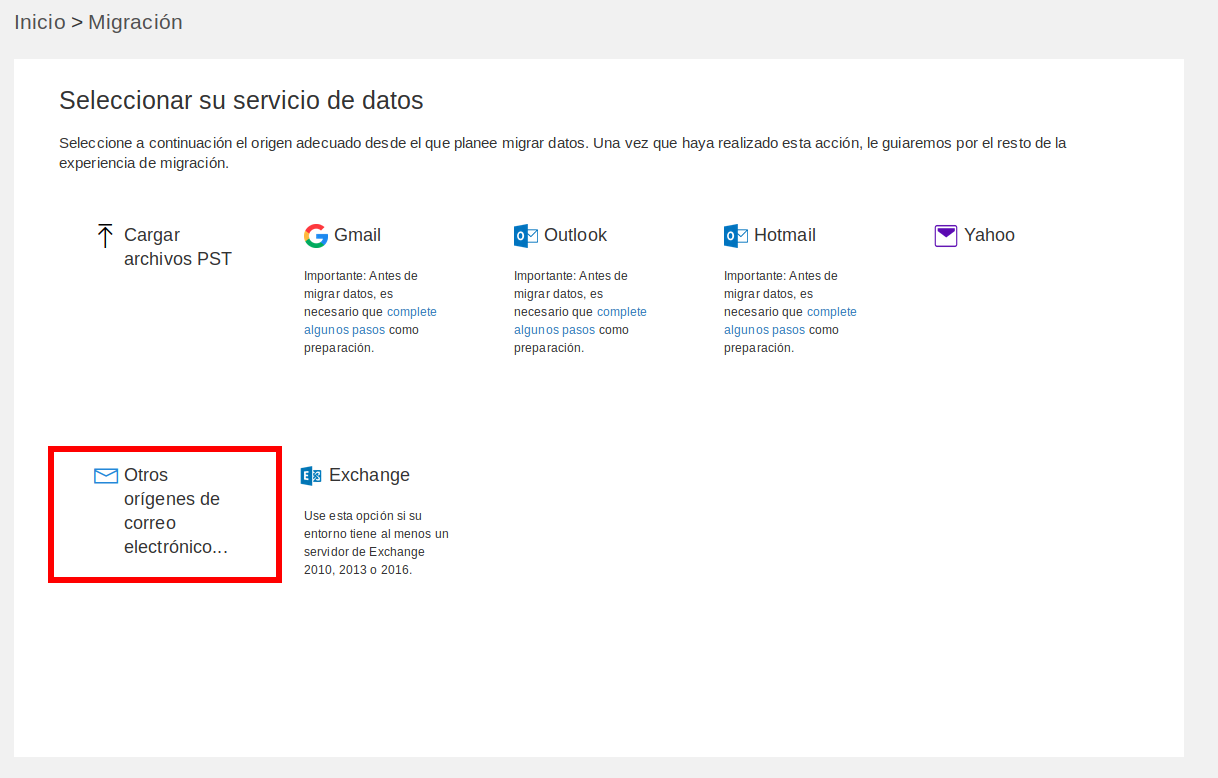The image size is (1218, 778).
Task: Choose Gmail as data service
Action: pos(357,235)
